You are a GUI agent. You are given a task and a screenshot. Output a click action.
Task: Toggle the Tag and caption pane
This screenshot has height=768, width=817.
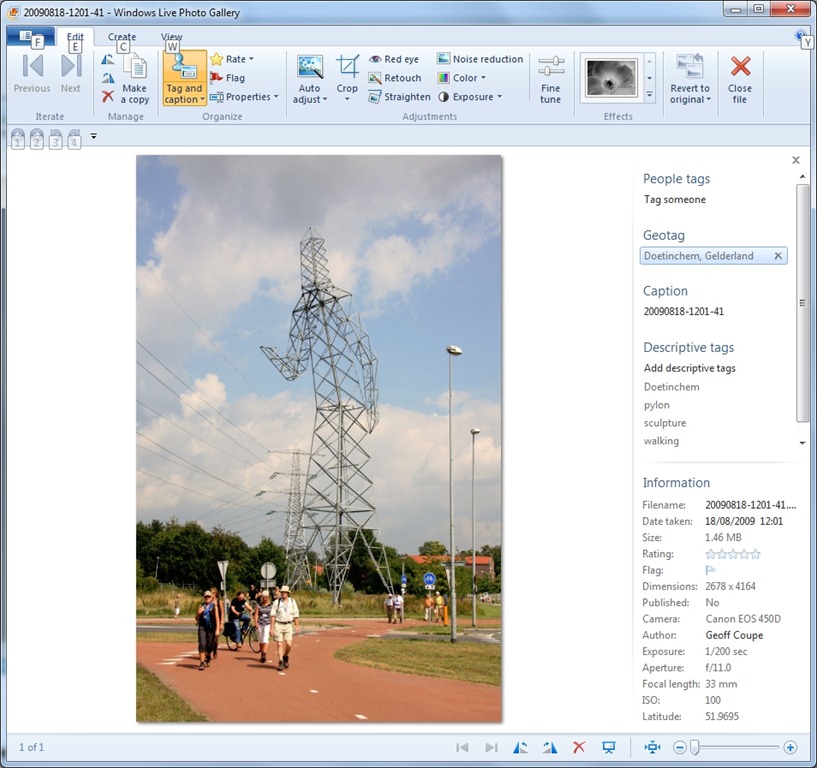pyautogui.click(x=184, y=78)
